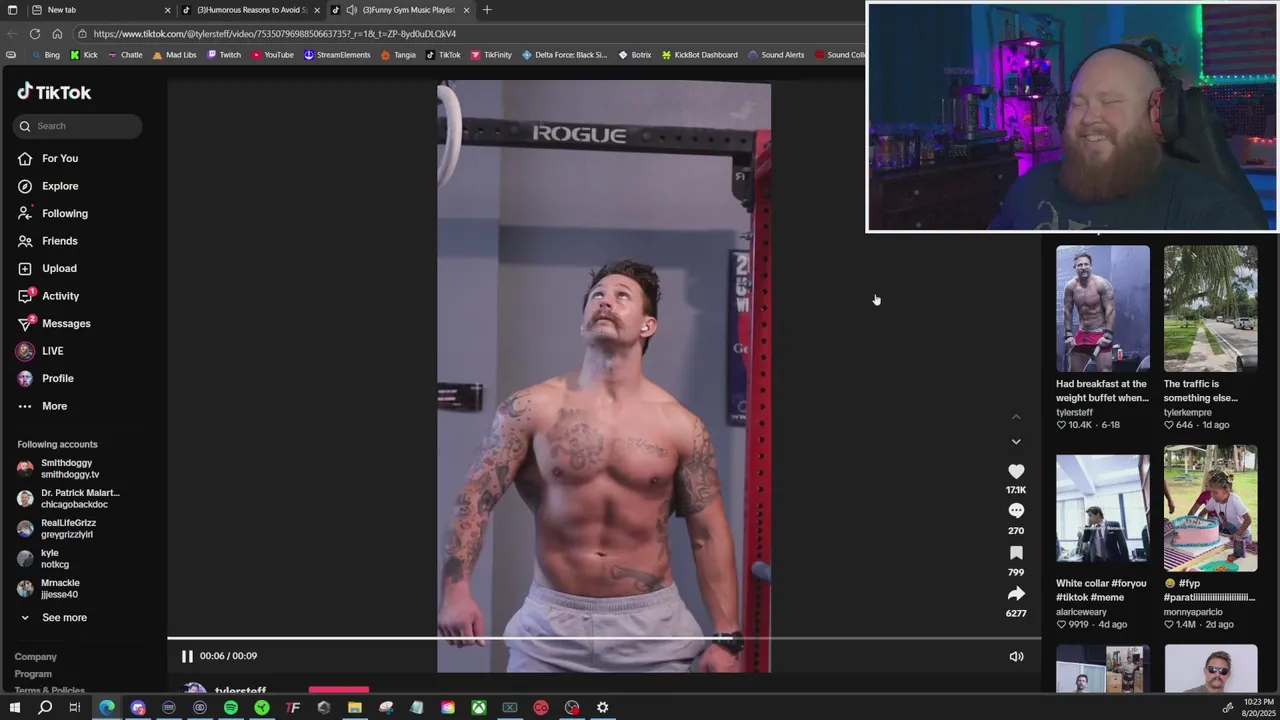1280x720 pixels.
Task: Open the KickBot Dashboard bookmark
Action: [x=699, y=55]
